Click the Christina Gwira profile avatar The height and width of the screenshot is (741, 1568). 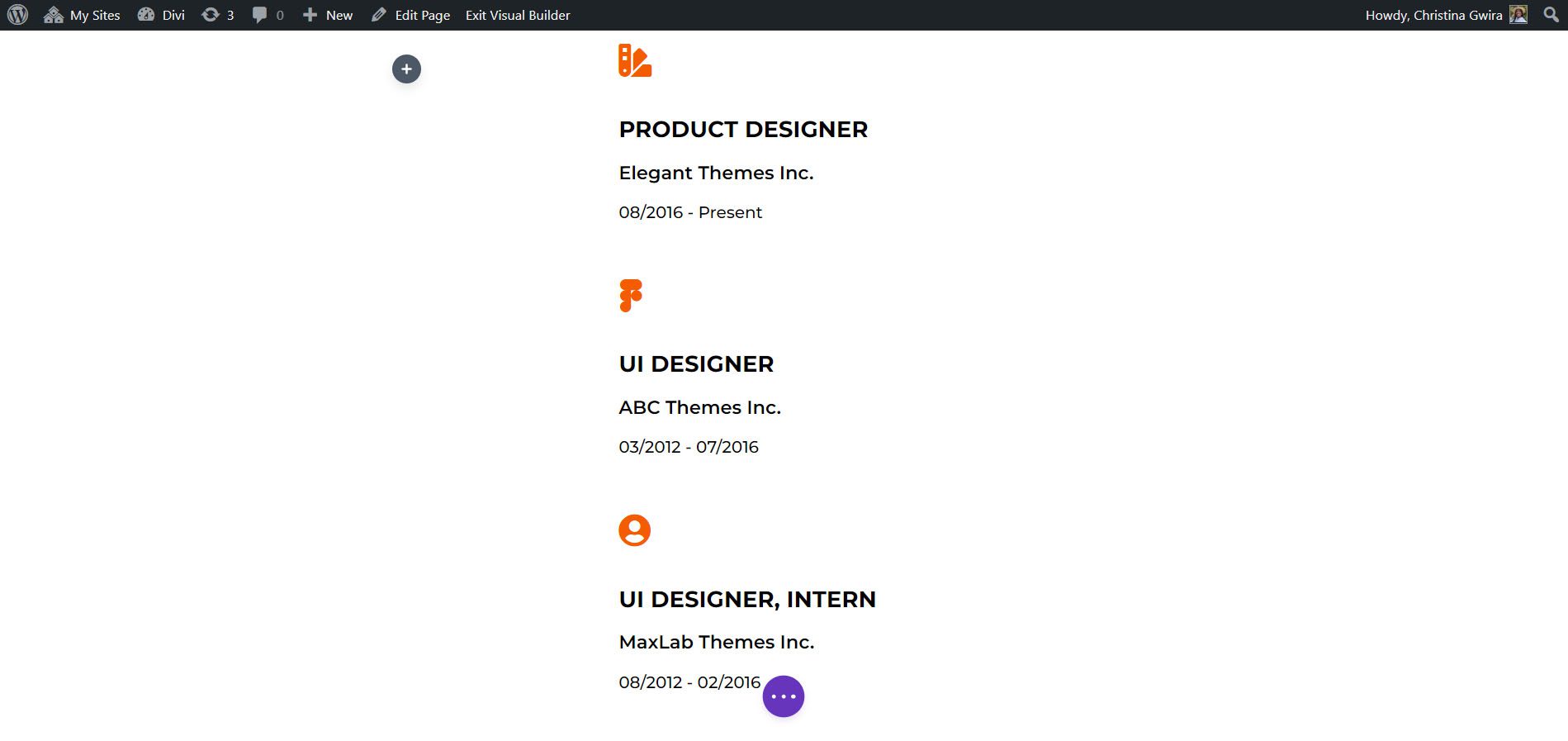(x=1519, y=14)
